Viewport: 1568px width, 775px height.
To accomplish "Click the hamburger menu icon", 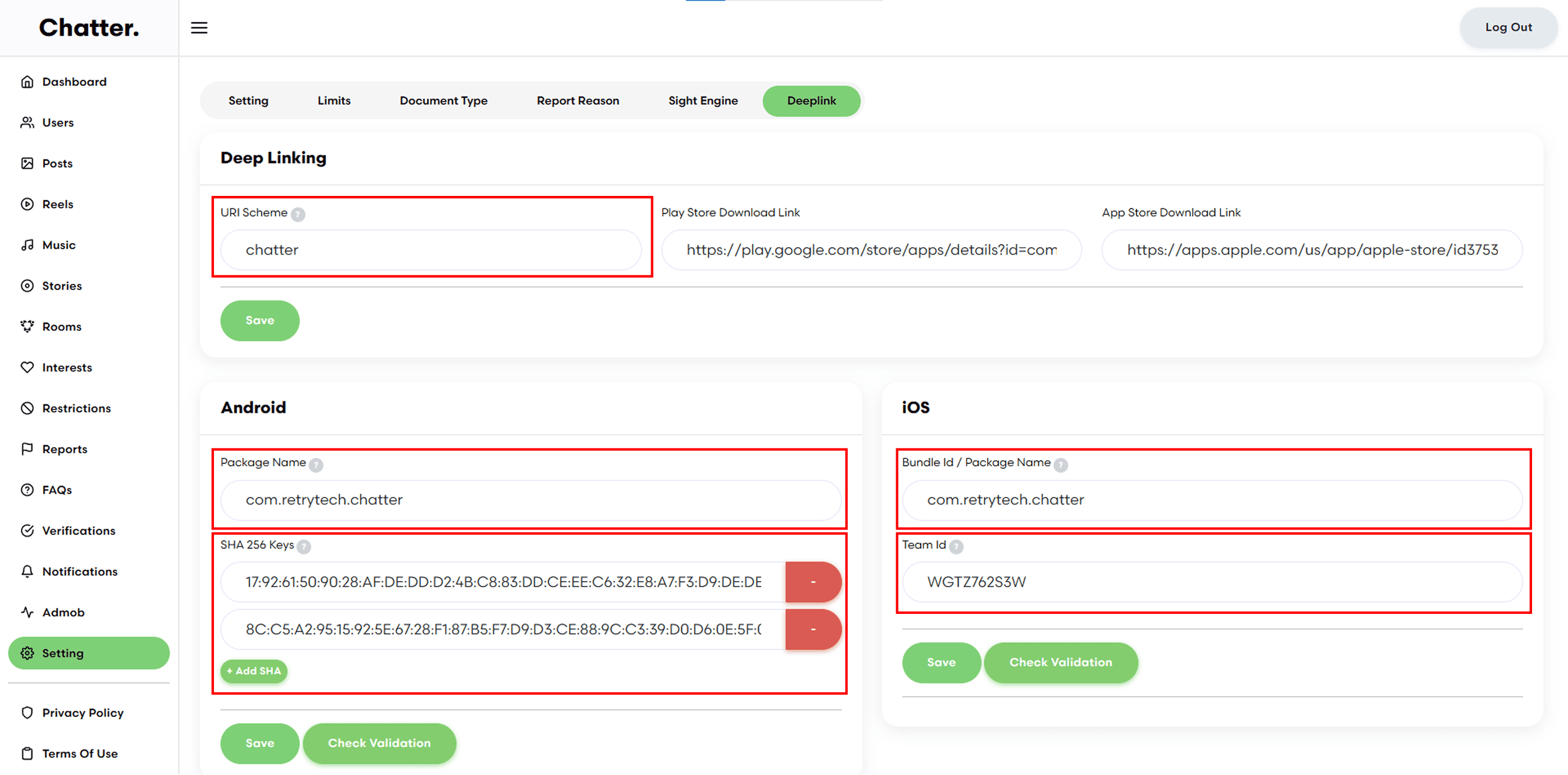I will 199,28.
